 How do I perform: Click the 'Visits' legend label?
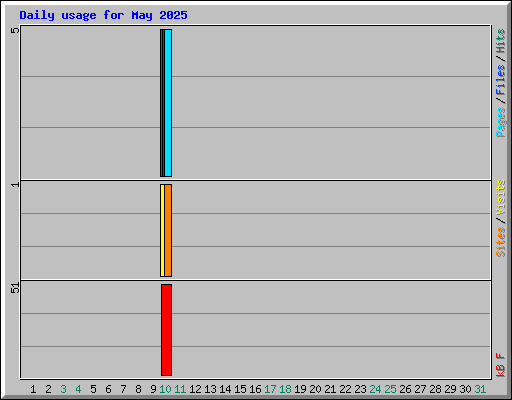[x=501, y=197]
